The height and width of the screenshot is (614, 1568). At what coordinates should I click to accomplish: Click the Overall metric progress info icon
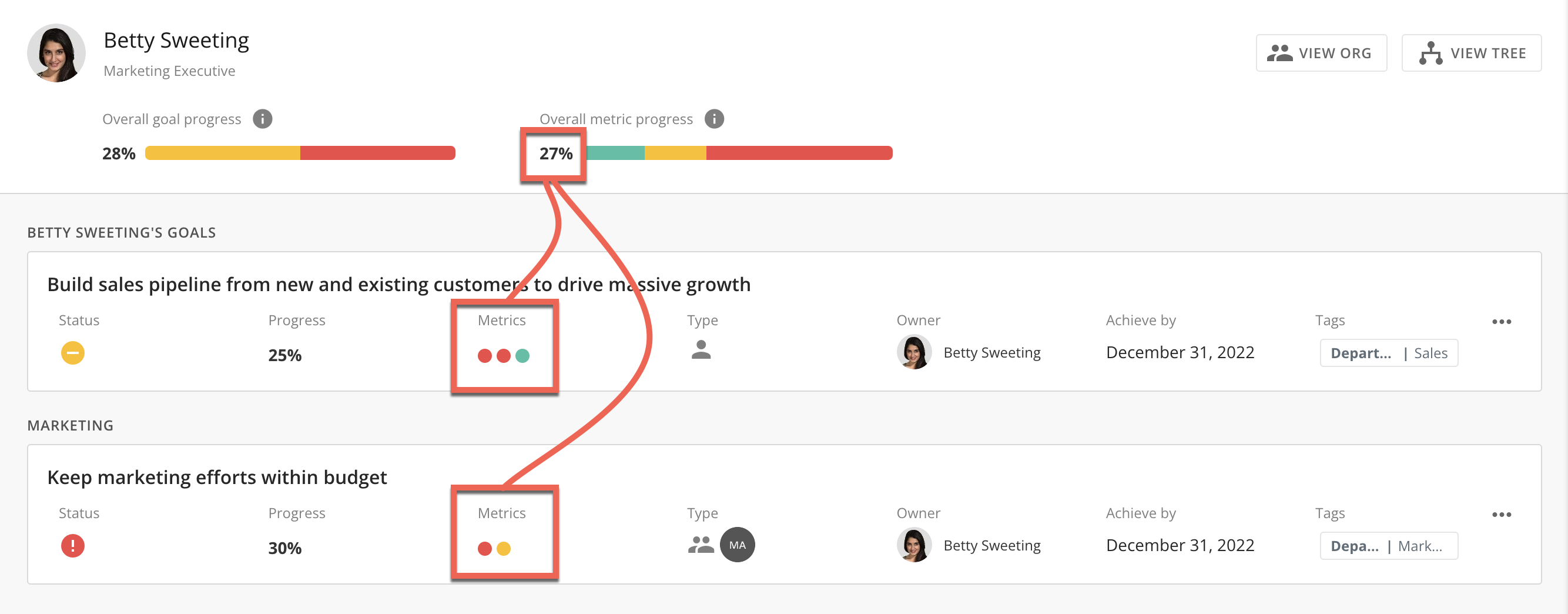(714, 119)
